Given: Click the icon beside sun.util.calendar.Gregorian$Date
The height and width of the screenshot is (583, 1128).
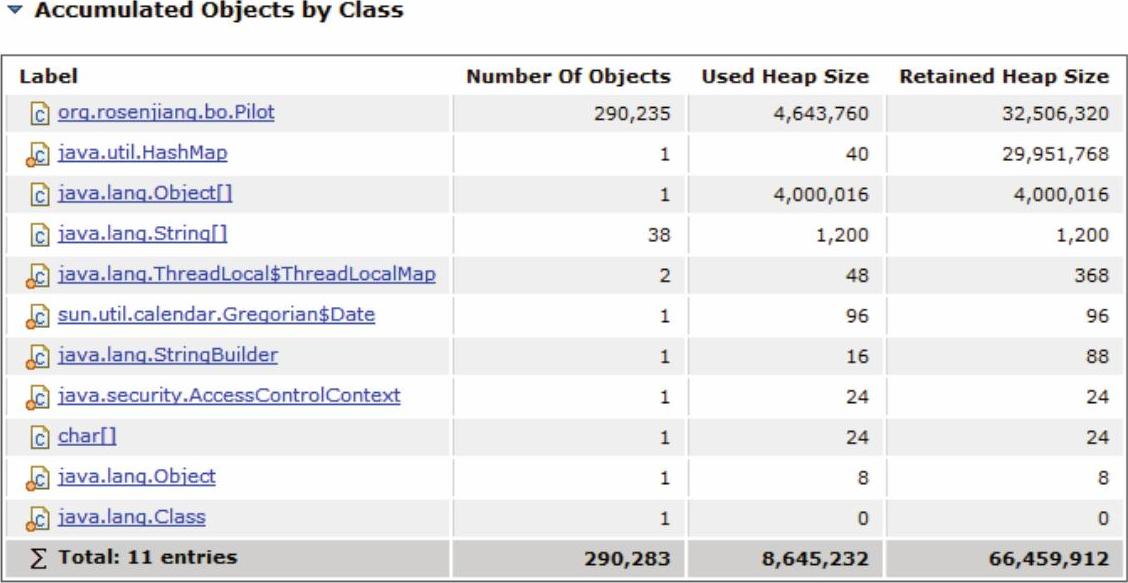Looking at the screenshot, I should [38, 317].
